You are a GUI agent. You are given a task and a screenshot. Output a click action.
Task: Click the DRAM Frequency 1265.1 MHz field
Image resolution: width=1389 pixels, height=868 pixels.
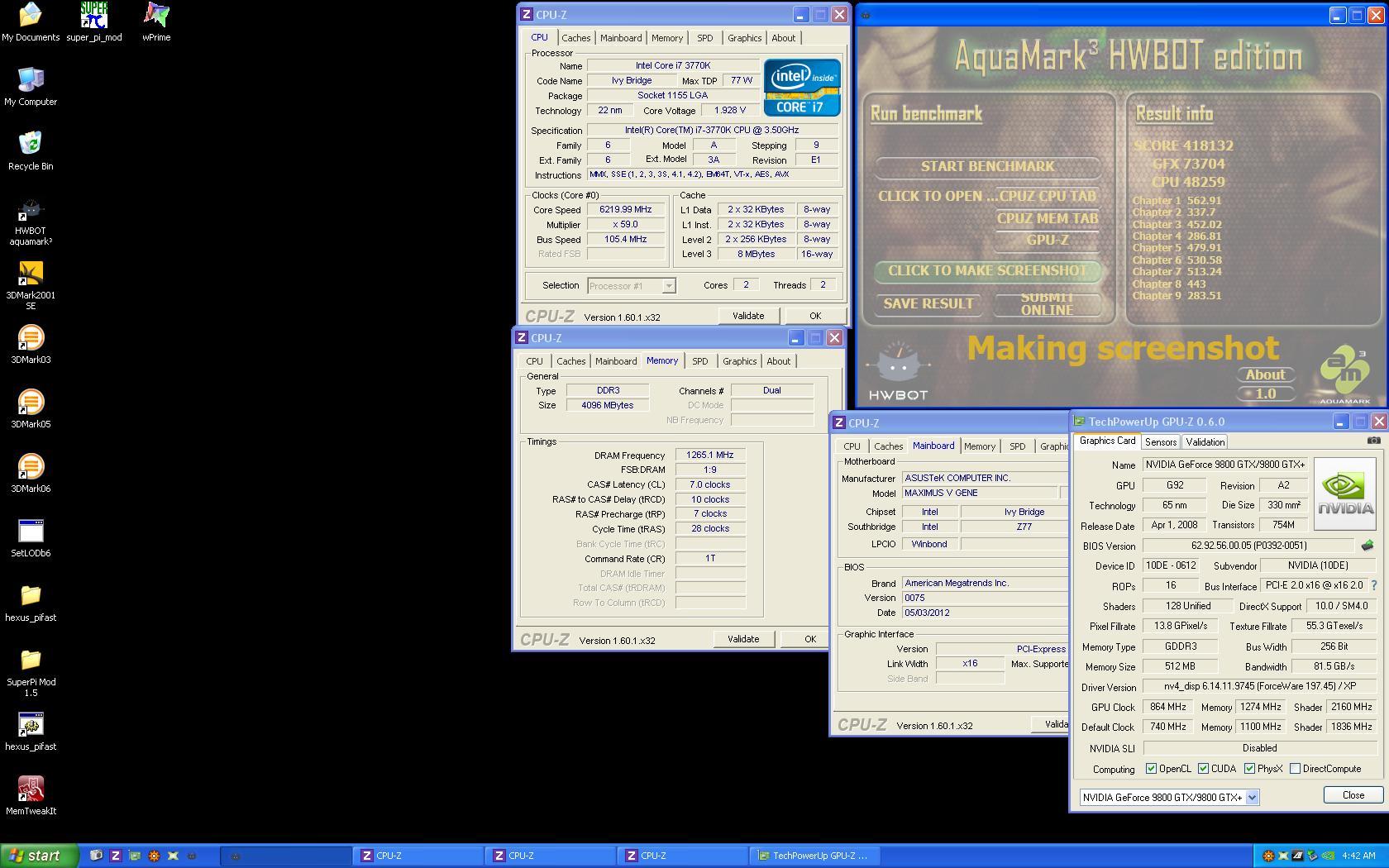[x=710, y=455]
